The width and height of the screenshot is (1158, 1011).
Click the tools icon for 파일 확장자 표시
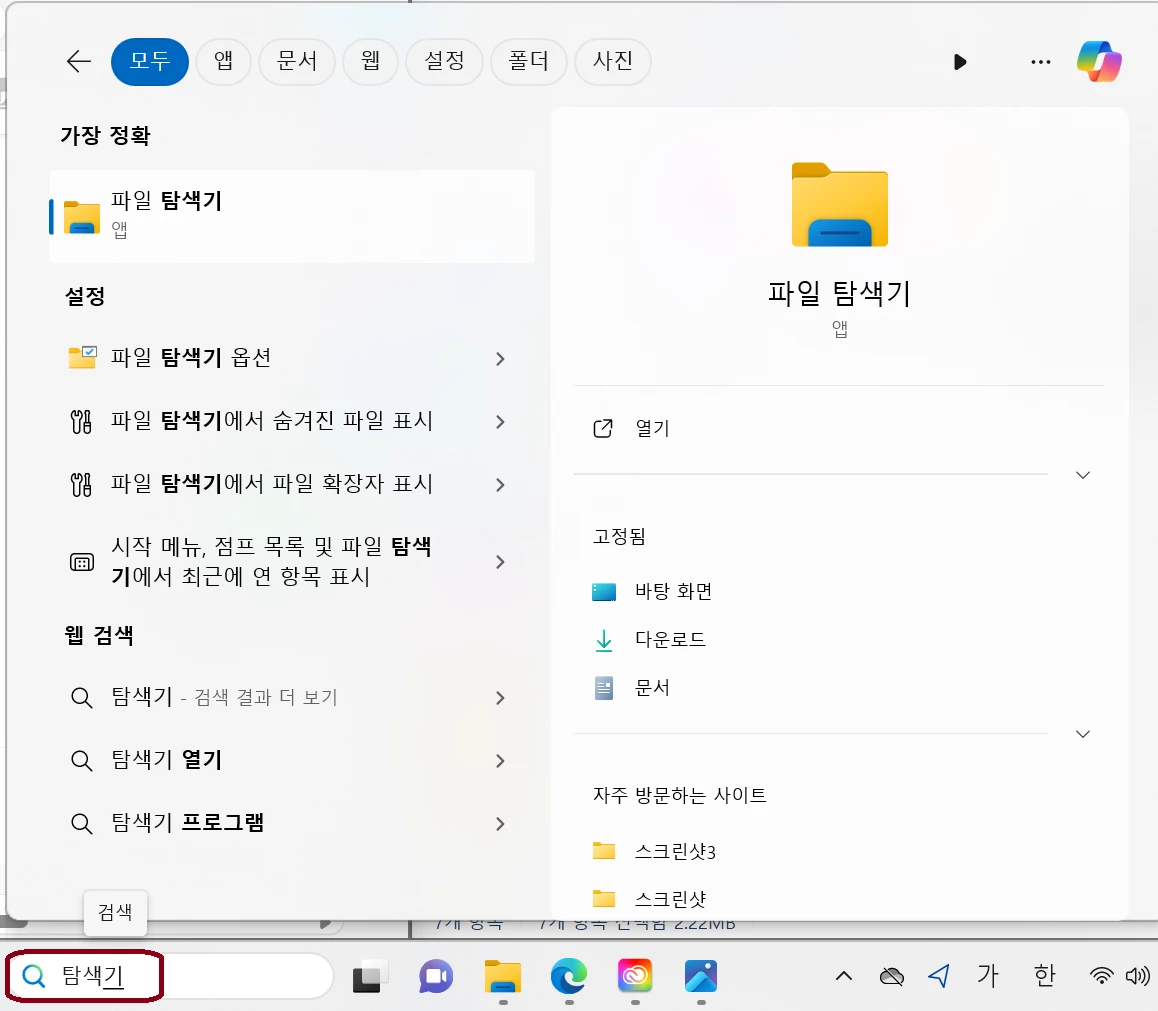point(81,485)
